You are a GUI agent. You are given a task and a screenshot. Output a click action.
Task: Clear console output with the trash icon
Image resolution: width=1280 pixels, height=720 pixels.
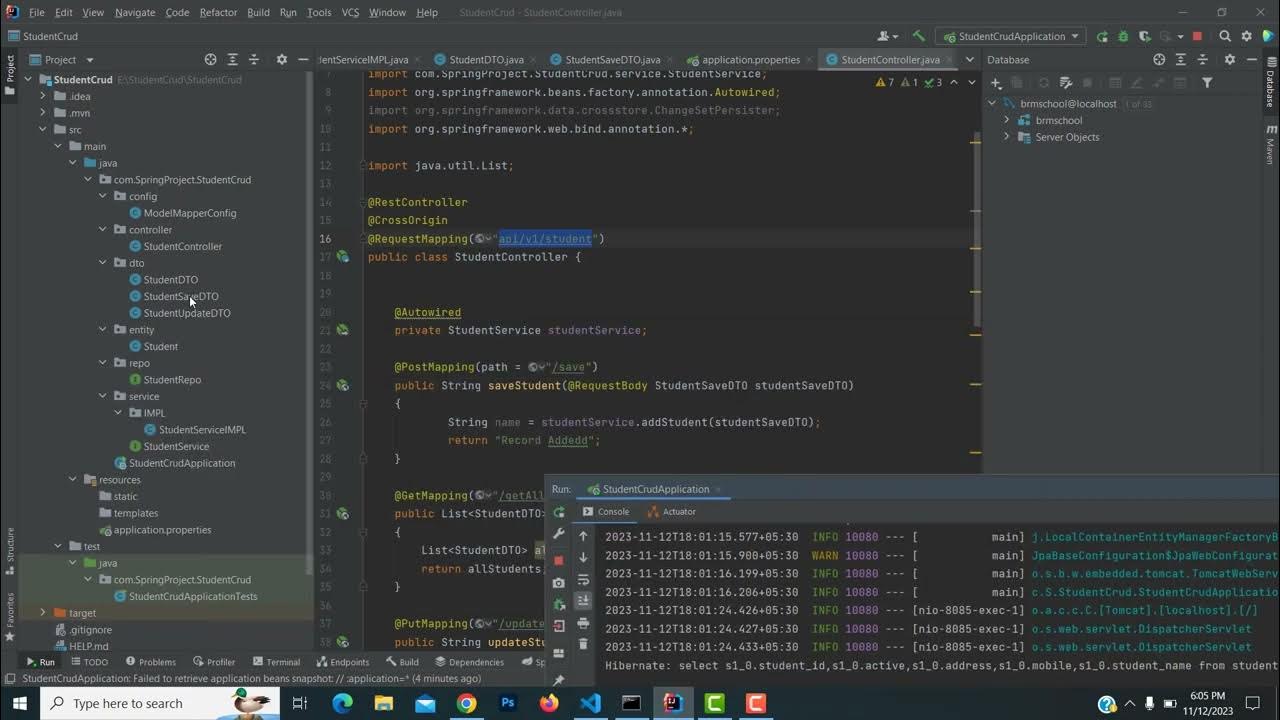[x=584, y=645]
